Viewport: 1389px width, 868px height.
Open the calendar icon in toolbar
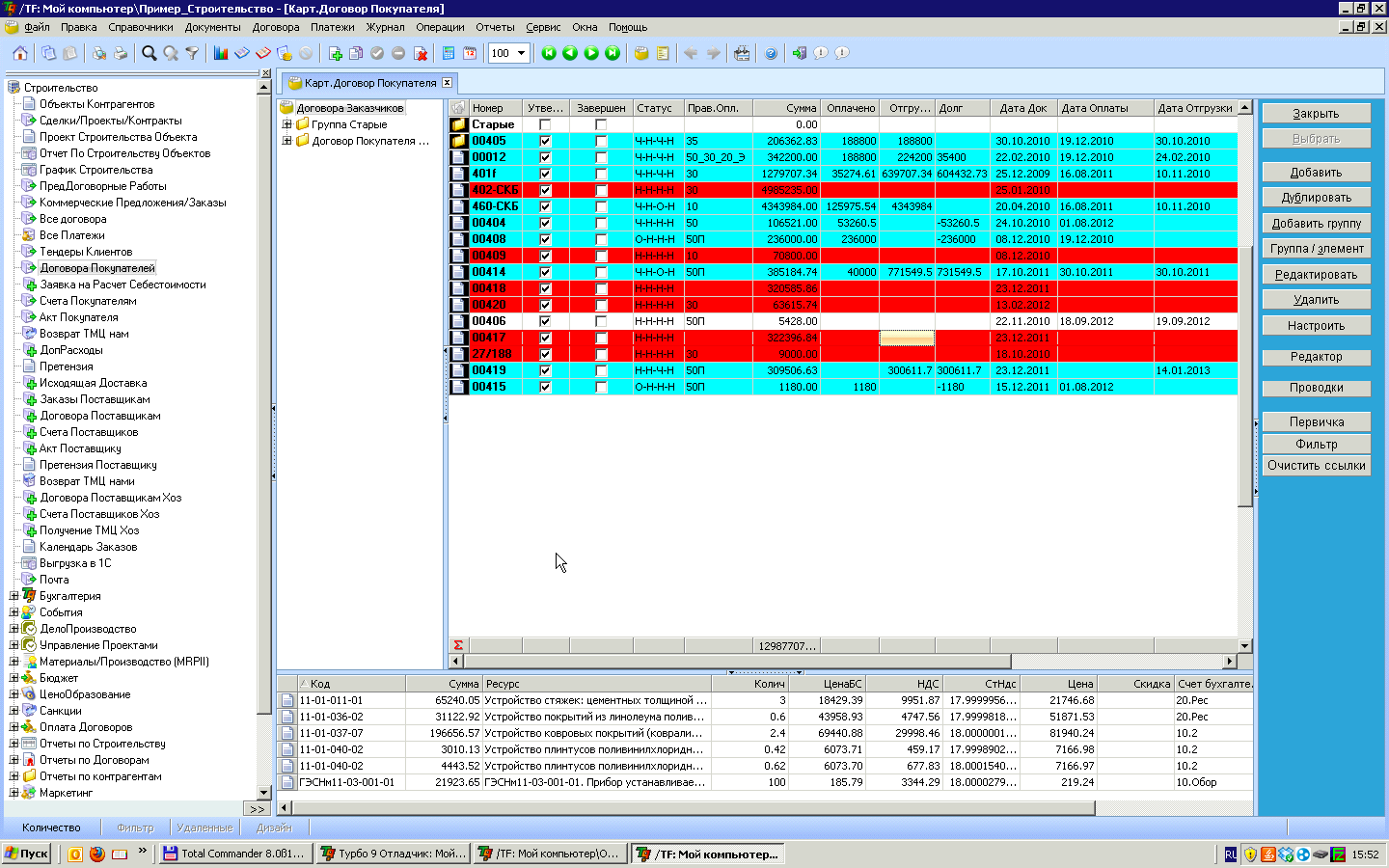click(470, 53)
